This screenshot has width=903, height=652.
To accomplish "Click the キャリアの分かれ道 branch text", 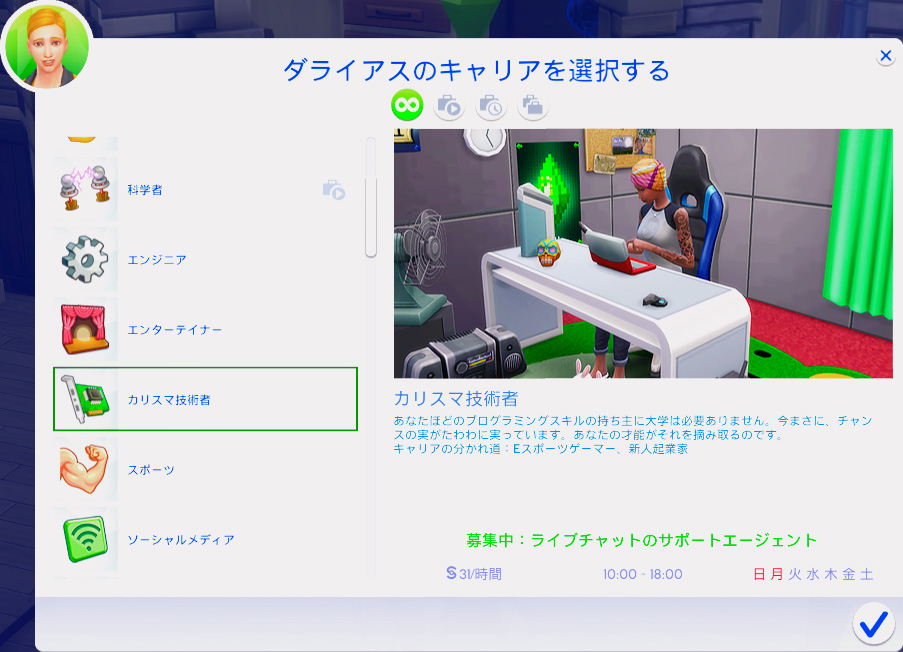I will [x=541, y=449].
